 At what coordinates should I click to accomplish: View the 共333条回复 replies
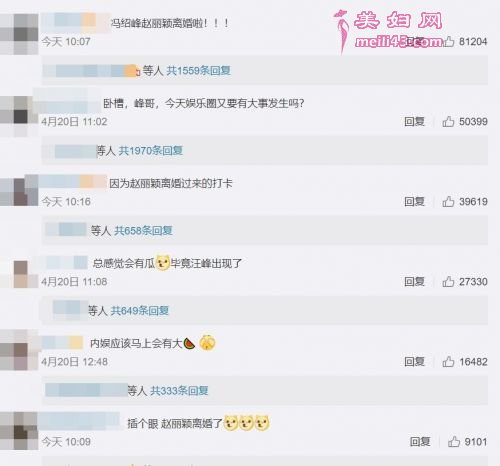[179, 390]
